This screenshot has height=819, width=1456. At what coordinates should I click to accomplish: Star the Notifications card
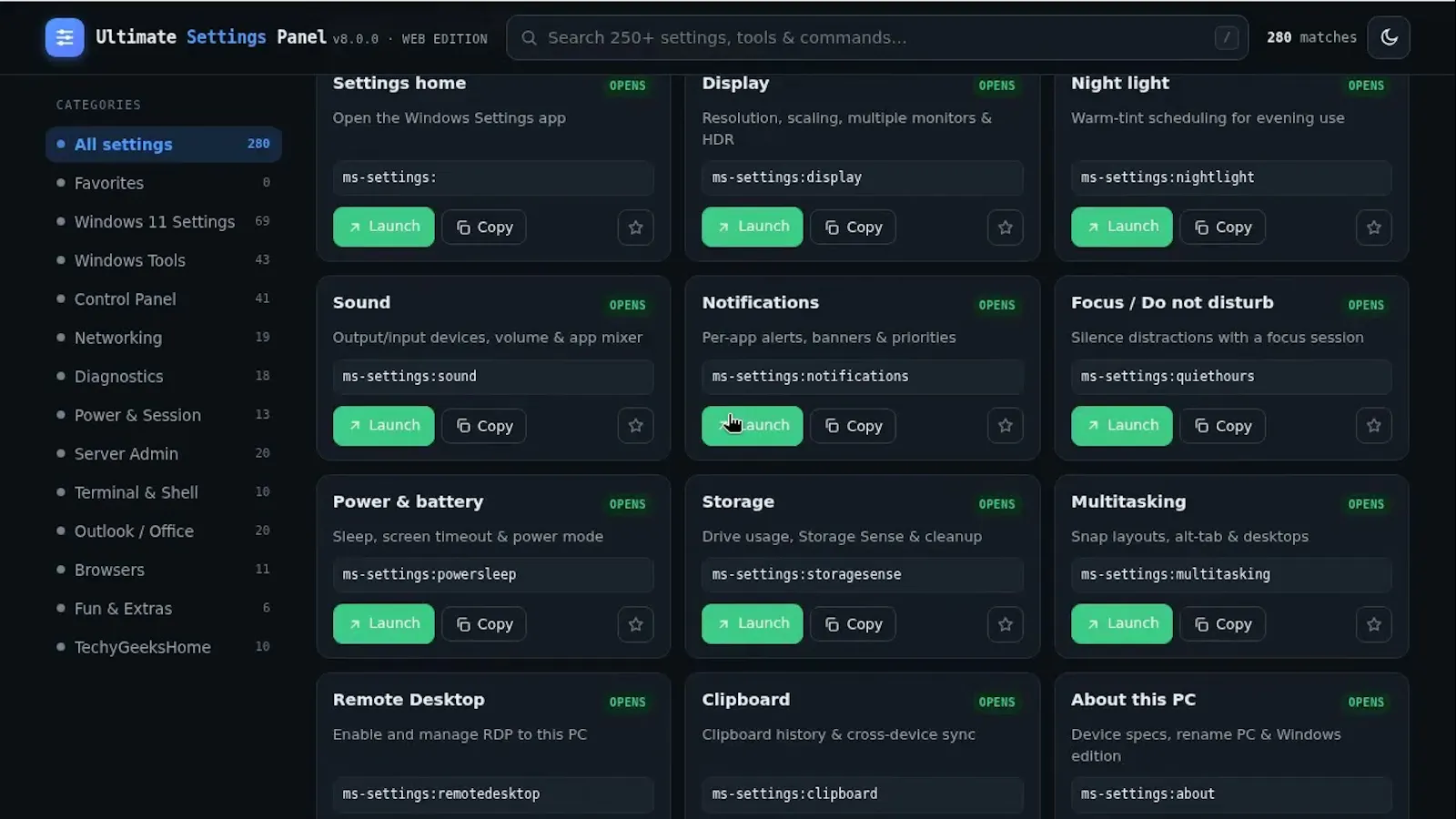pos(1005,426)
